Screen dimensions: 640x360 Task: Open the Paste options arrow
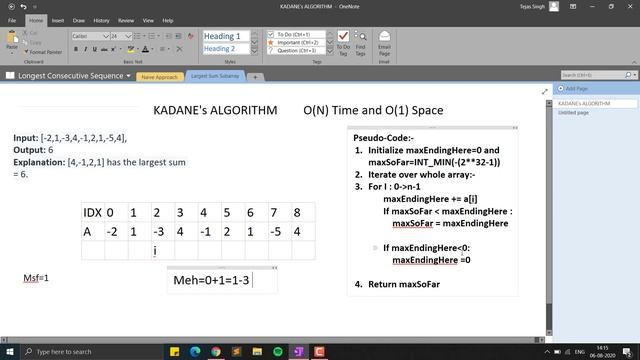tap(12, 53)
